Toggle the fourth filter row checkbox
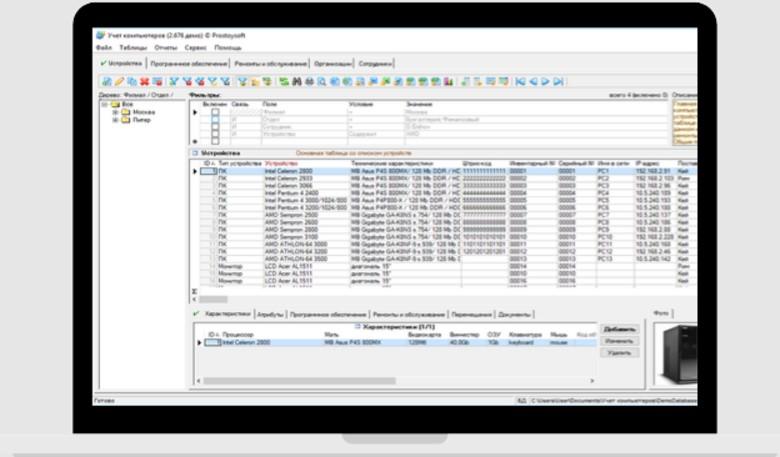Image resolution: width=780 pixels, height=457 pixels. click(x=215, y=133)
